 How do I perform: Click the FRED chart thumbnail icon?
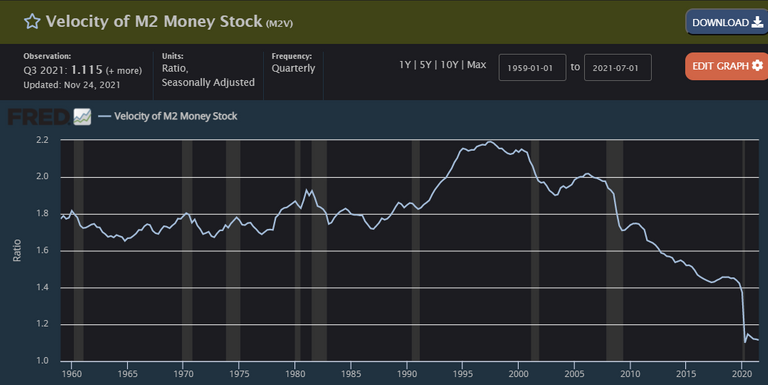pos(82,117)
